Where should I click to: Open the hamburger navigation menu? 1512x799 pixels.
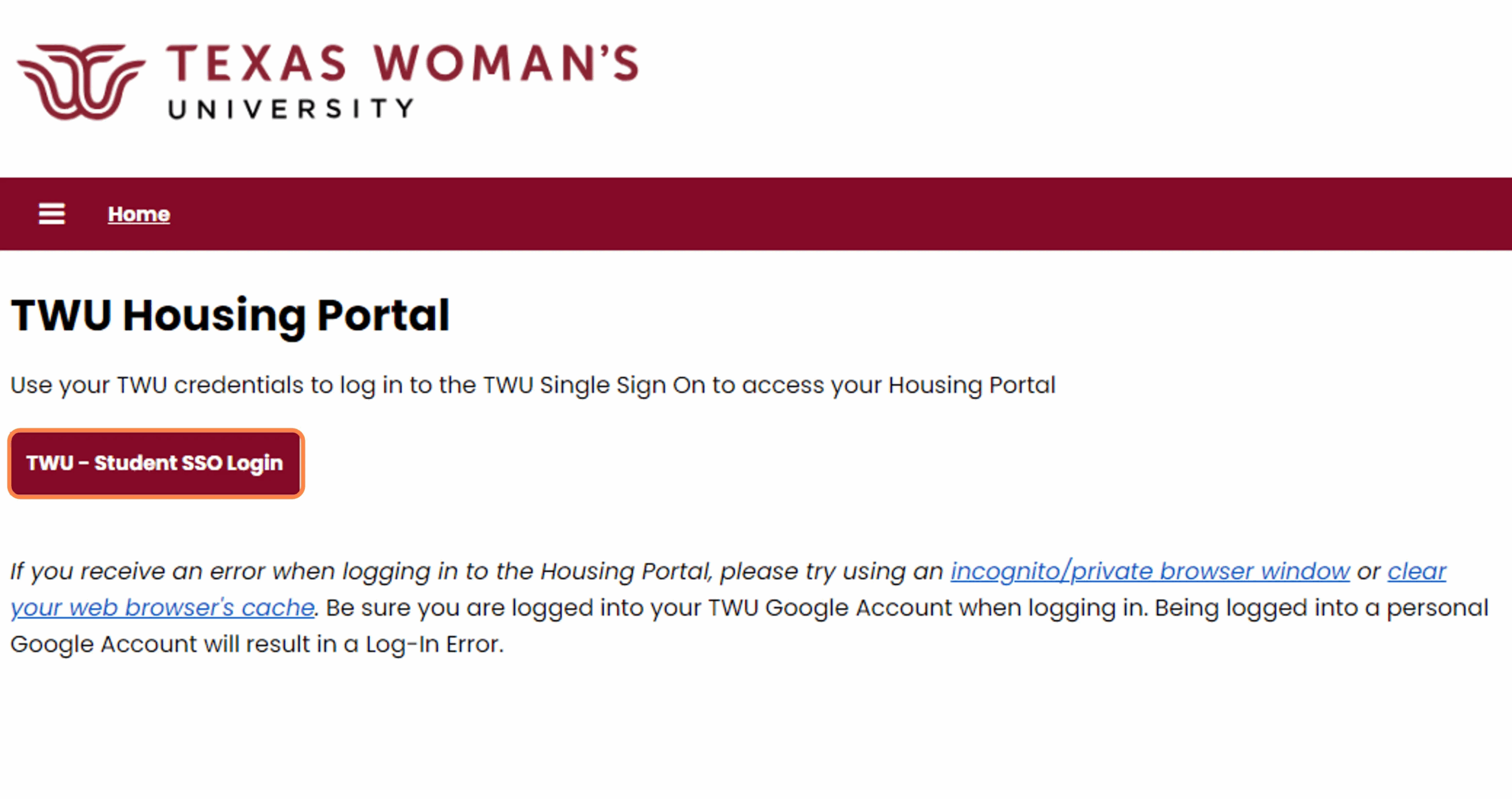click(x=51, y=214)
